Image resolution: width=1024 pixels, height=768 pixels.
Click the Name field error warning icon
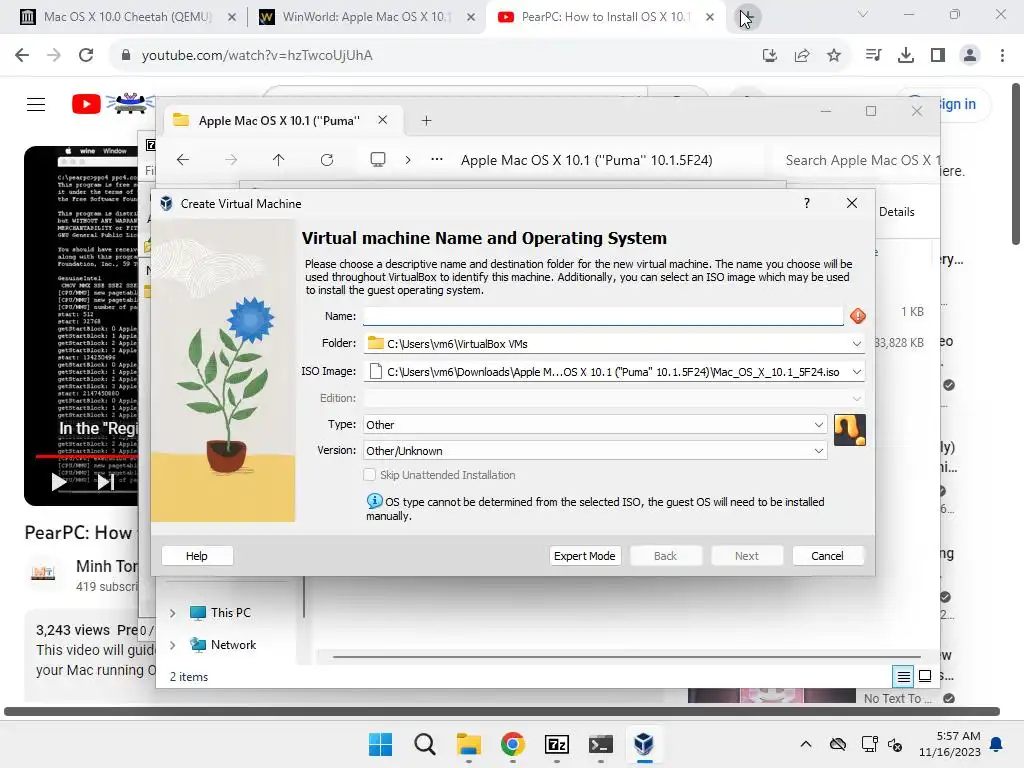point(857,316)
